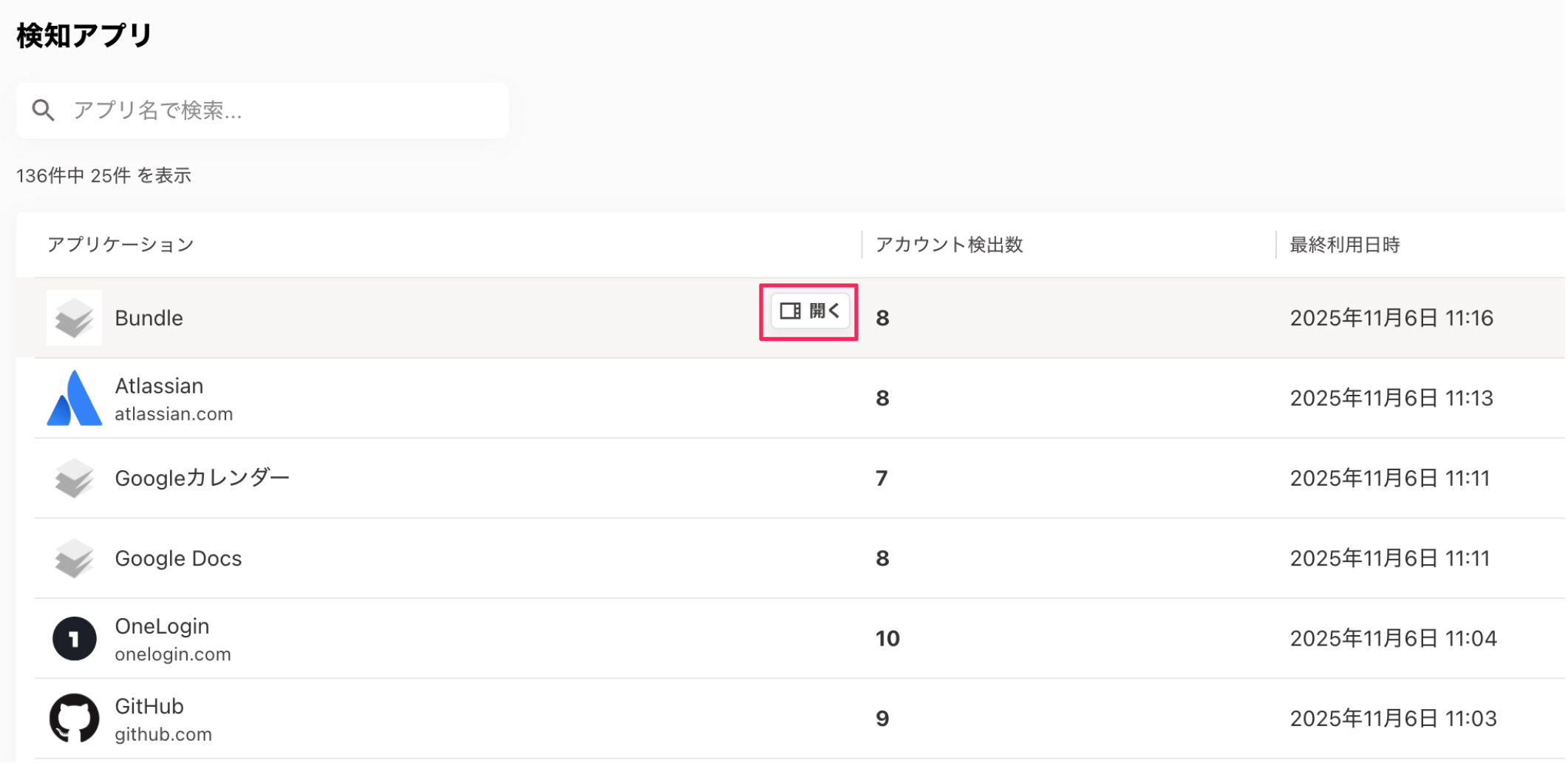The height and width of the screenshot is (766, 1568).
Task: Click the Atlassian logo icon
Action: [x=74, y=399]
